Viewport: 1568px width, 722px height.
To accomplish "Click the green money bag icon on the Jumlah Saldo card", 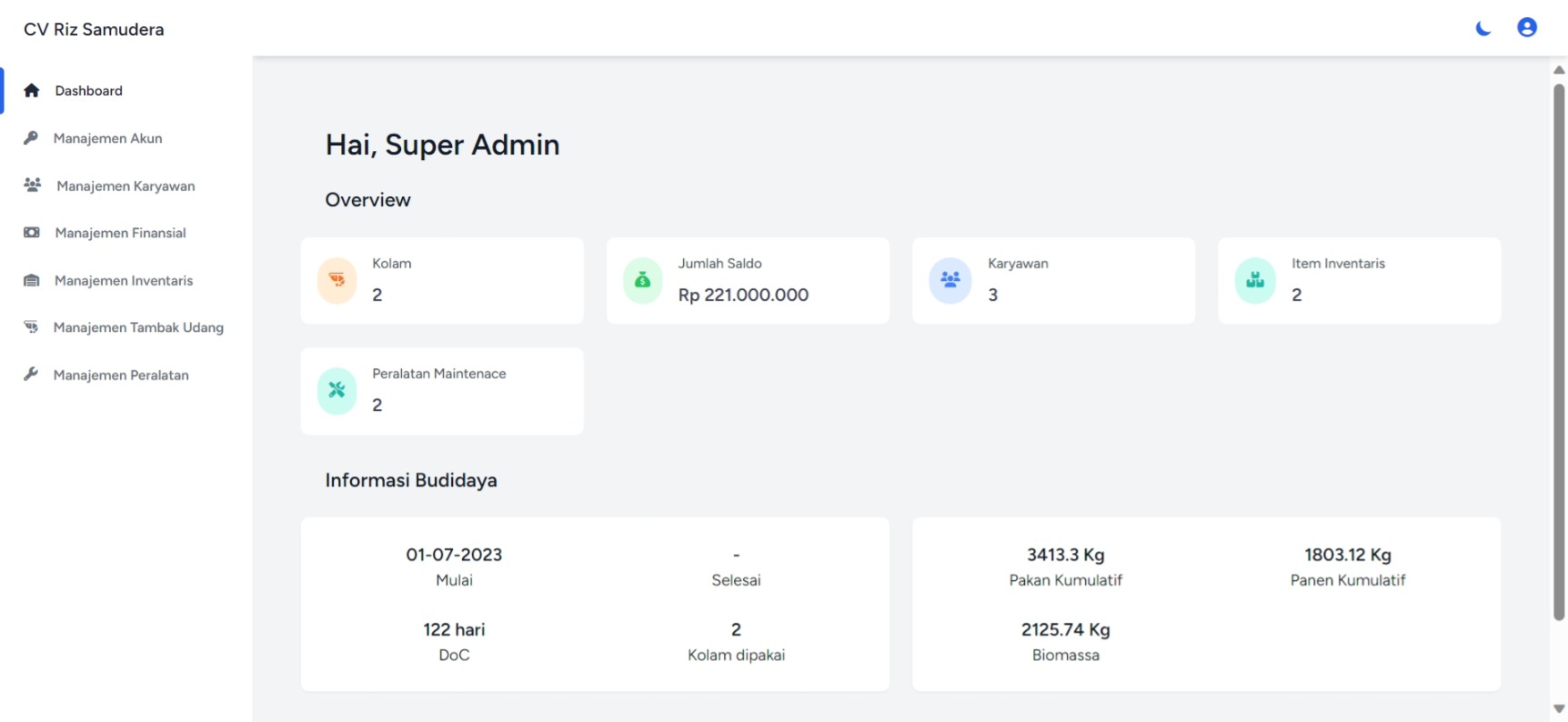I will (642, 280).
